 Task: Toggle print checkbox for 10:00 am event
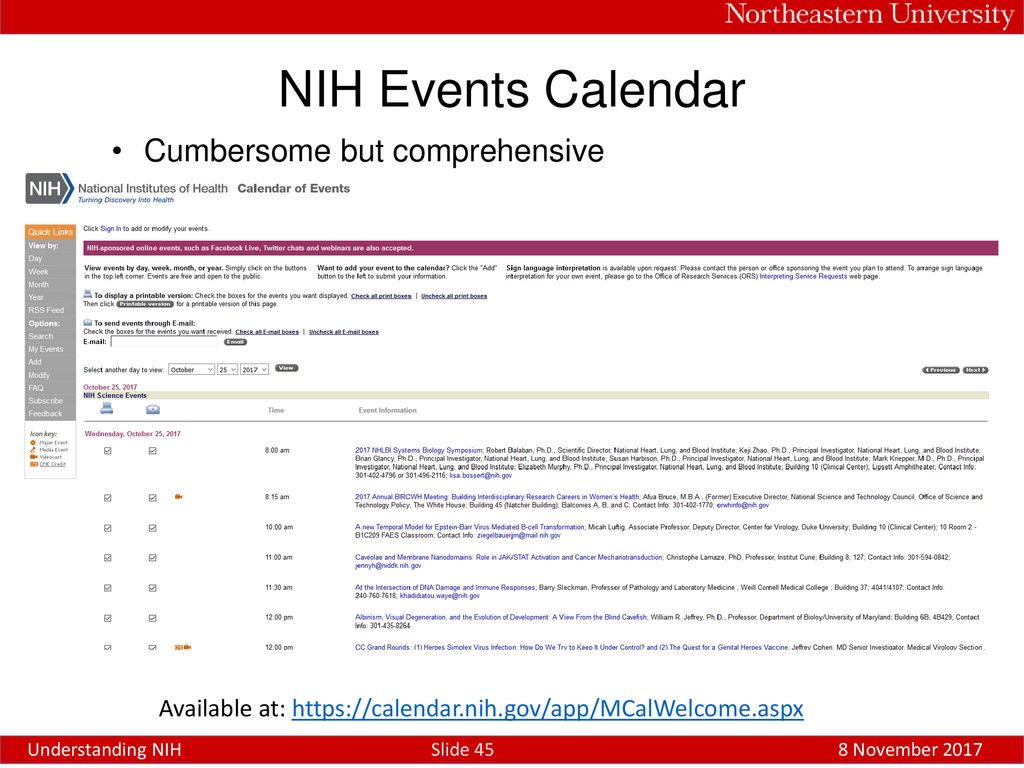(108, 528)
